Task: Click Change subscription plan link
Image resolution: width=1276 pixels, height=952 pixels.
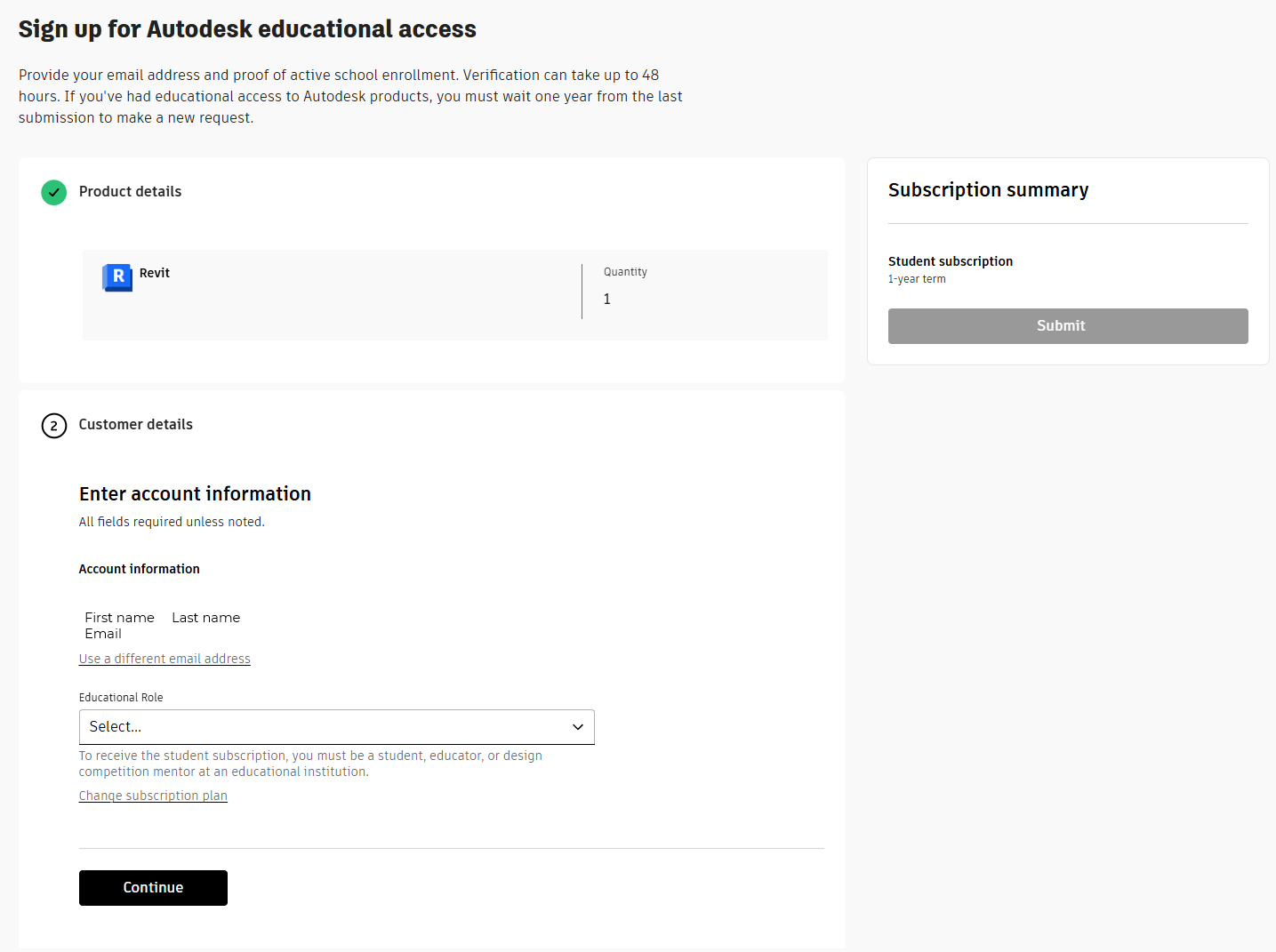Action: (153, 796)
